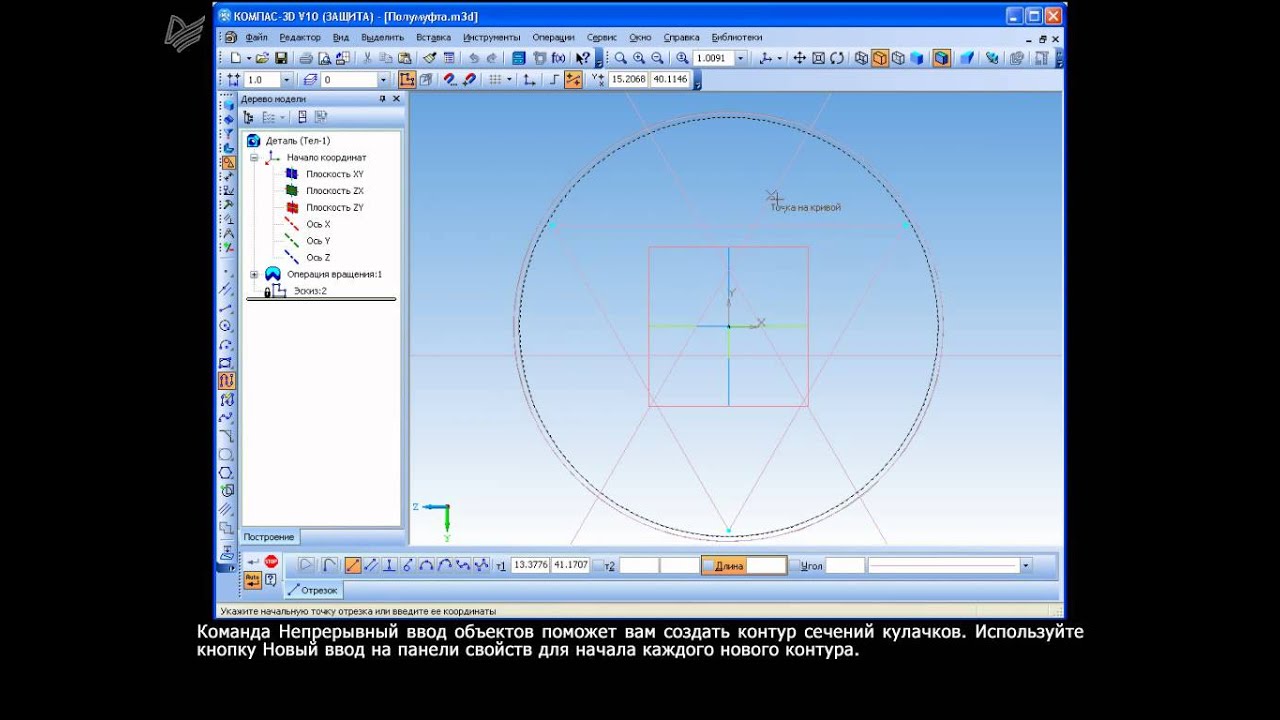
Task: Collapse the Начало координат tree node
Action: coord(254,158)
